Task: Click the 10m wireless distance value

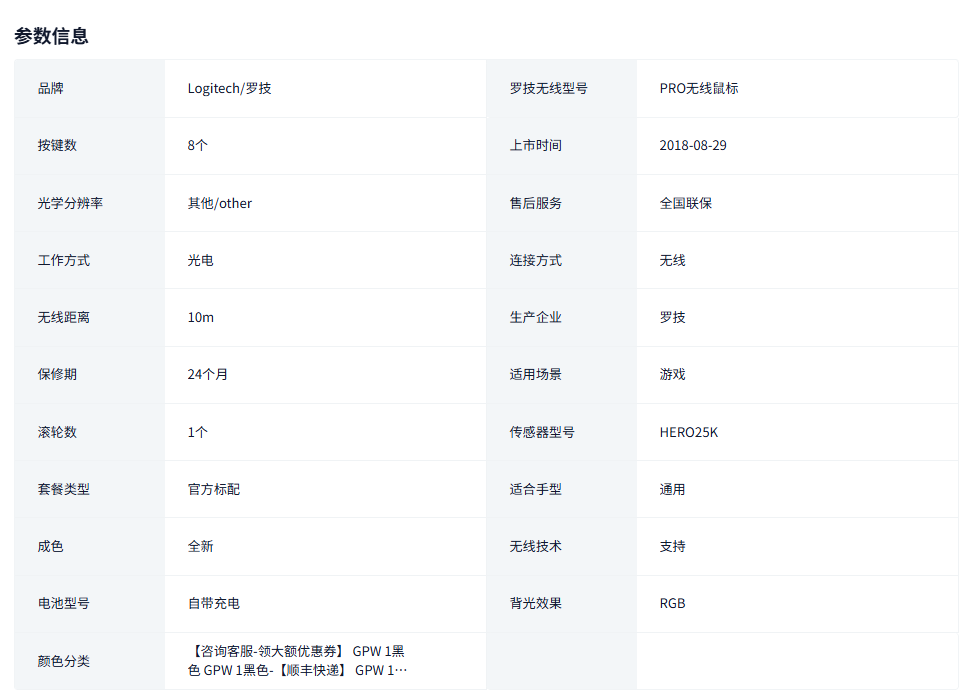Action: click(x=201, y=318)
